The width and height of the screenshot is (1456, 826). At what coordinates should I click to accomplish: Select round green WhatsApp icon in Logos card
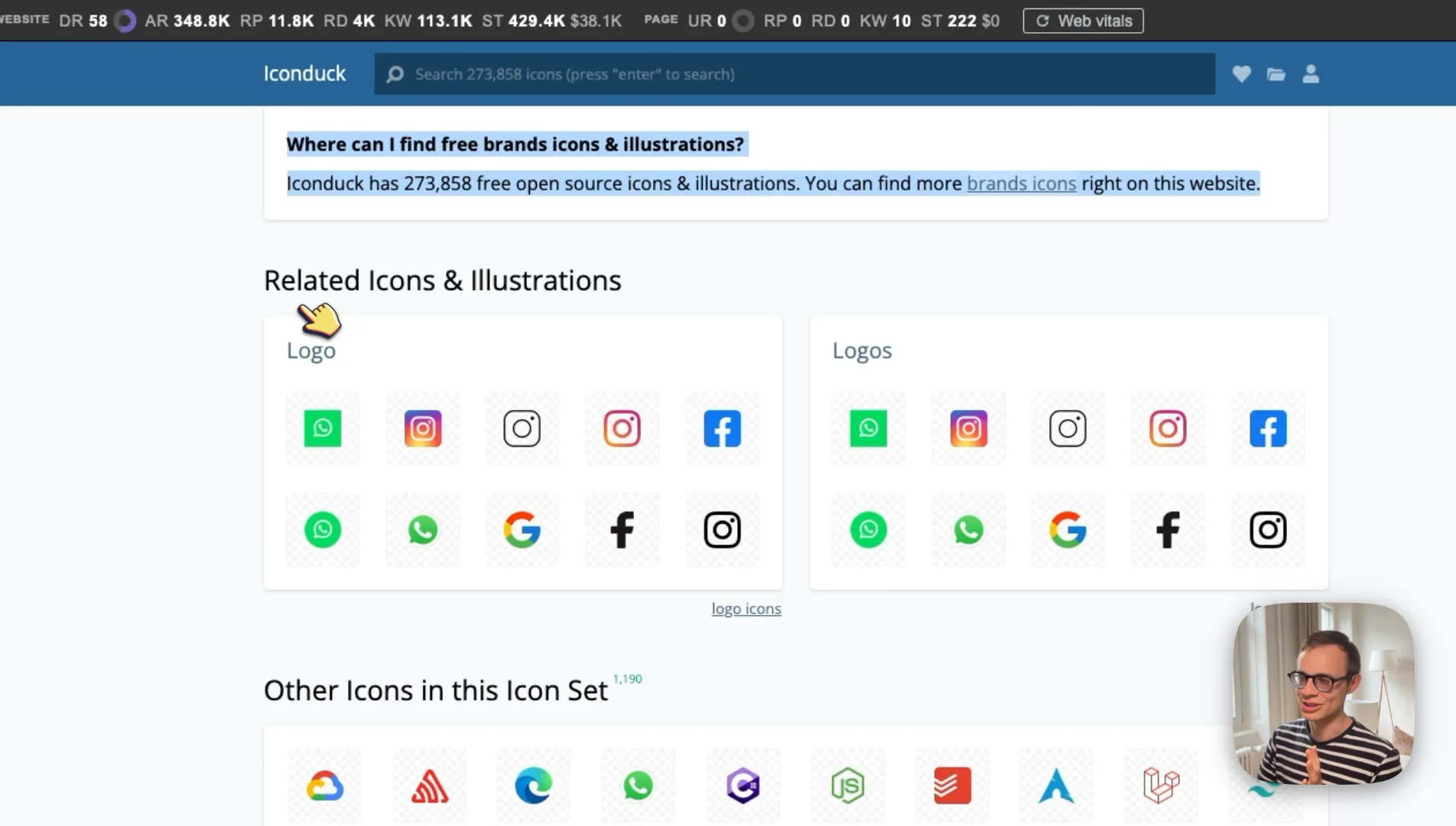click(x=869, y=529)
